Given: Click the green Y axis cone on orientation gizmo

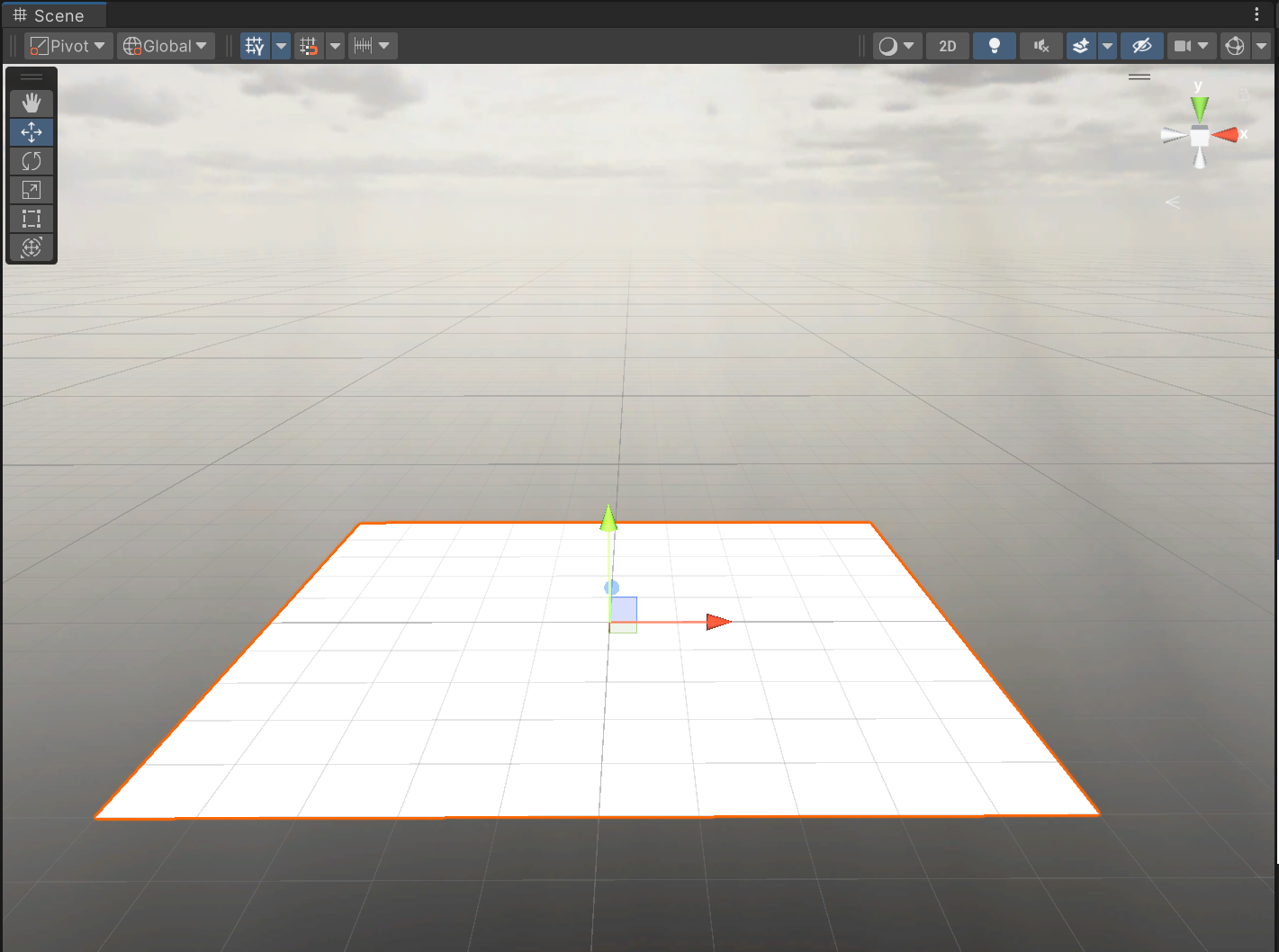Looking at the screenshot, I should pyautogui.click(x=1199, y=109).
